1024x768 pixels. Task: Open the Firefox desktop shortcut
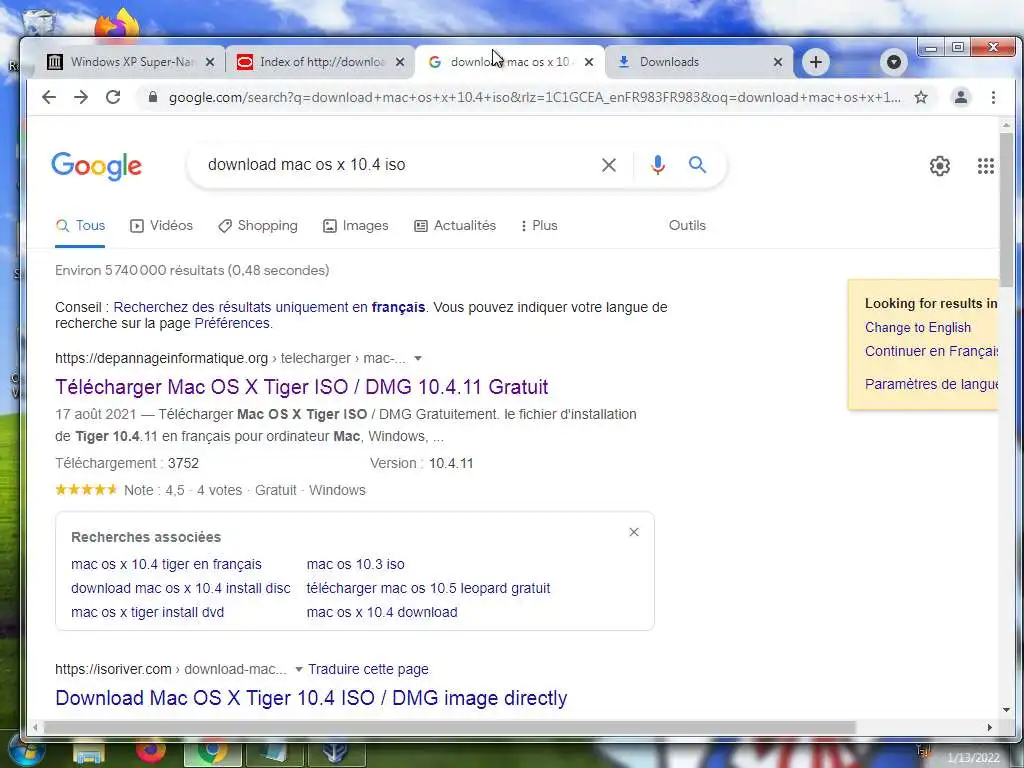(x=118, y=26)
